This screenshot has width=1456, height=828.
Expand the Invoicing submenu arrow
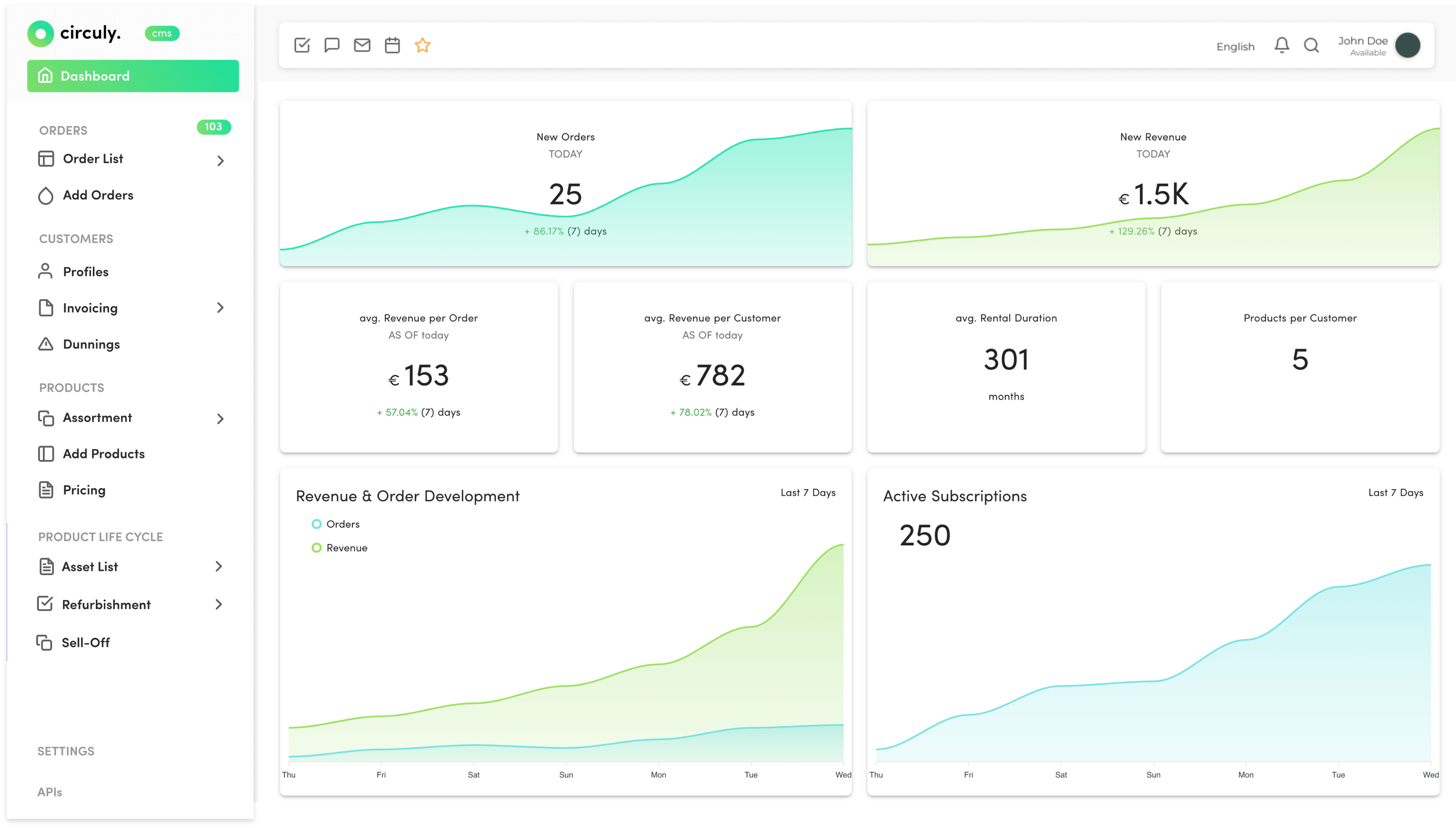pos(220,308)
